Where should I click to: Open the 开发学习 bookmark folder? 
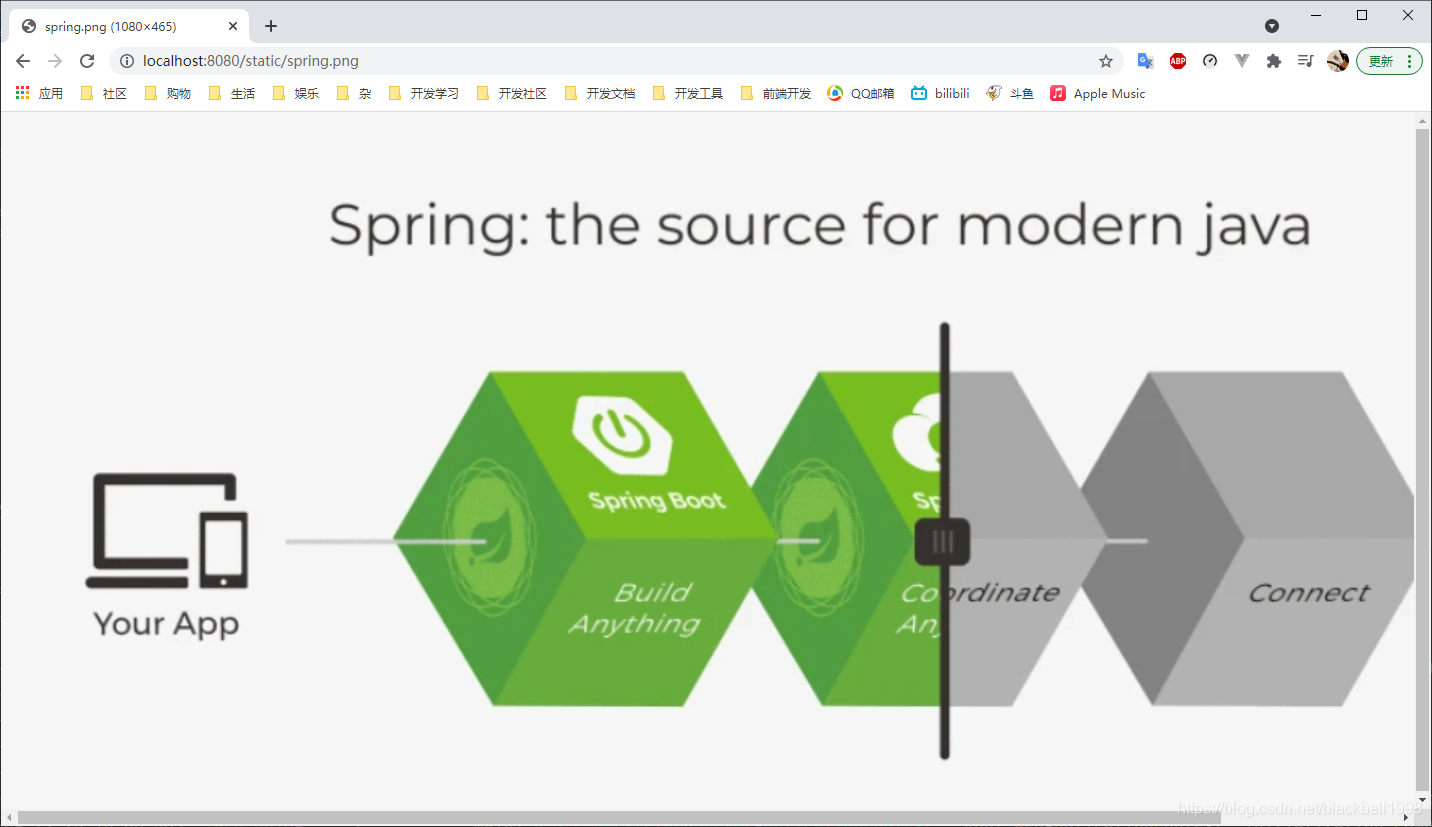point(423,93)
